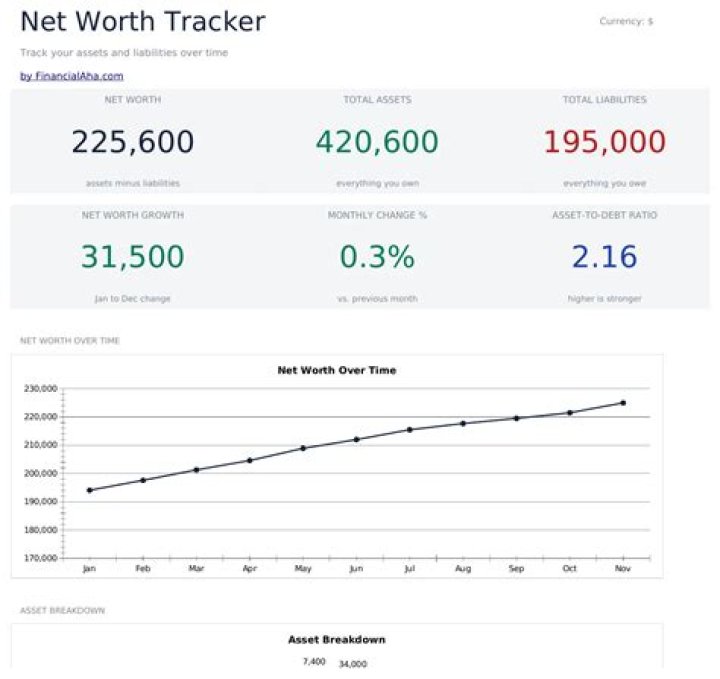The image size is (720, 679).
Task: Click the Net Worth value 225,600
Action: pos(133,141)
